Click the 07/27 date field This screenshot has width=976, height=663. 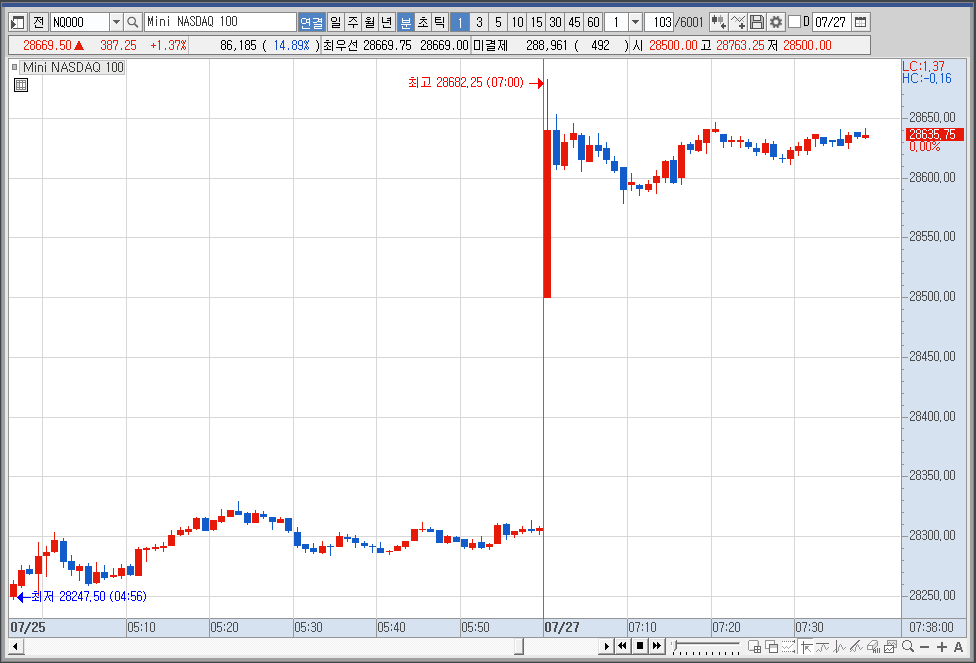coord(831,22)
